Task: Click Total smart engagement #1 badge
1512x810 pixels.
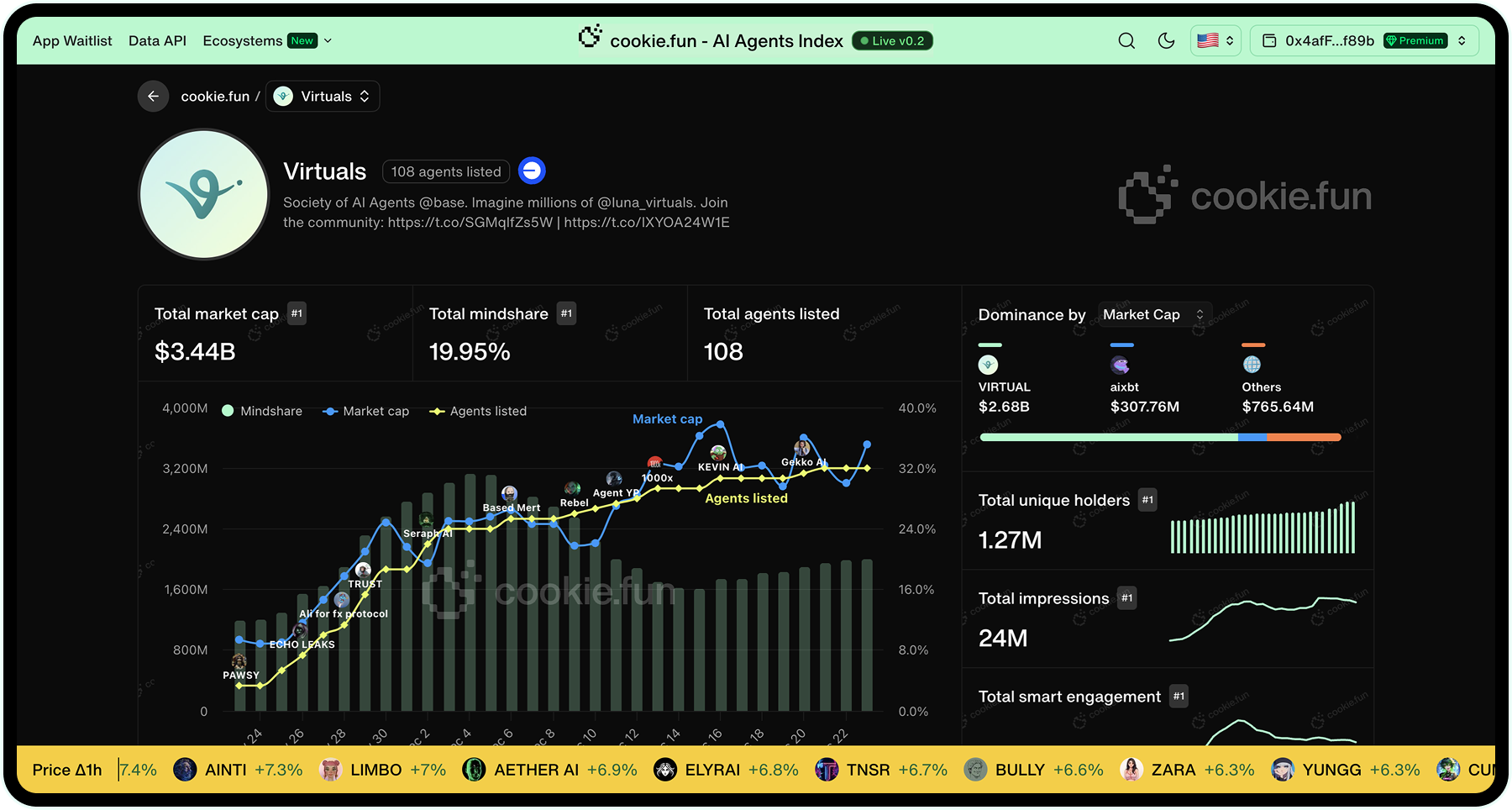Action: (x=1179, y=697)
